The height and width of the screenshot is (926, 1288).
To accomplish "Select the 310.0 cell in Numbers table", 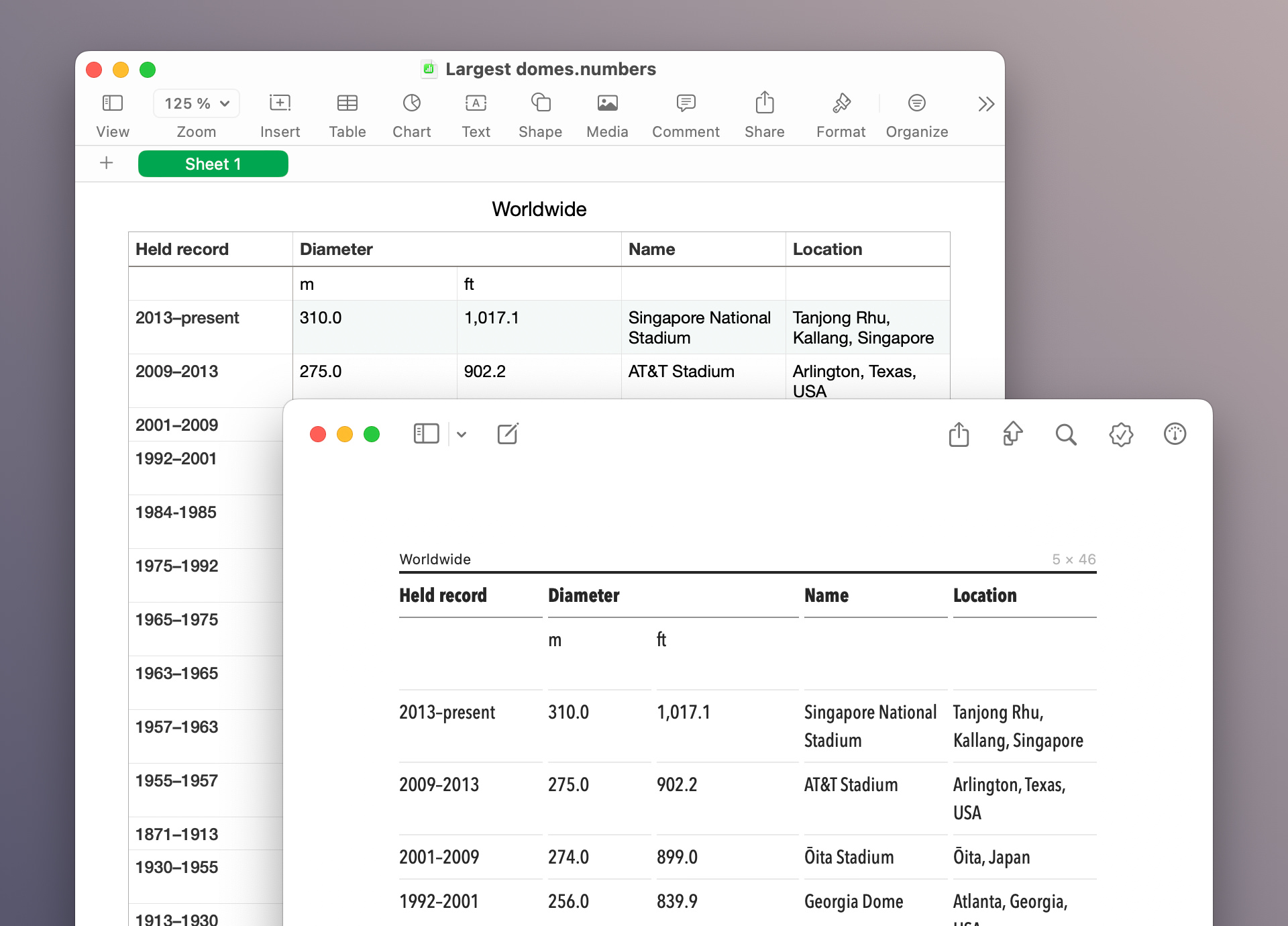I will (x=375, y=327).
